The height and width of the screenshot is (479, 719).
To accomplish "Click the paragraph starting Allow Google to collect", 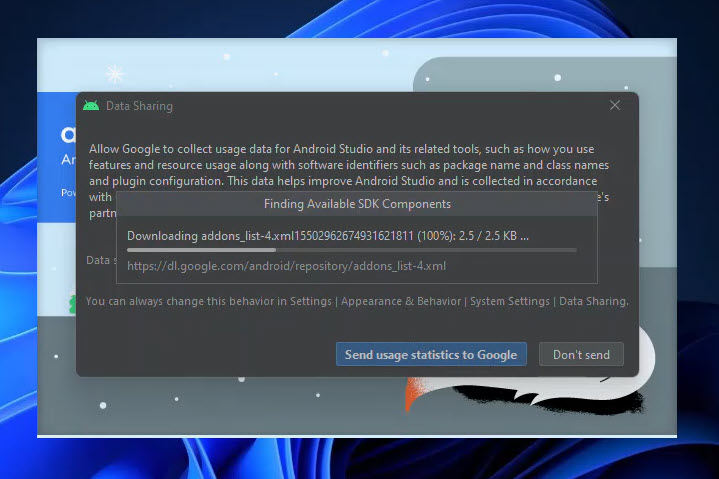I will (x=349, y=181).
